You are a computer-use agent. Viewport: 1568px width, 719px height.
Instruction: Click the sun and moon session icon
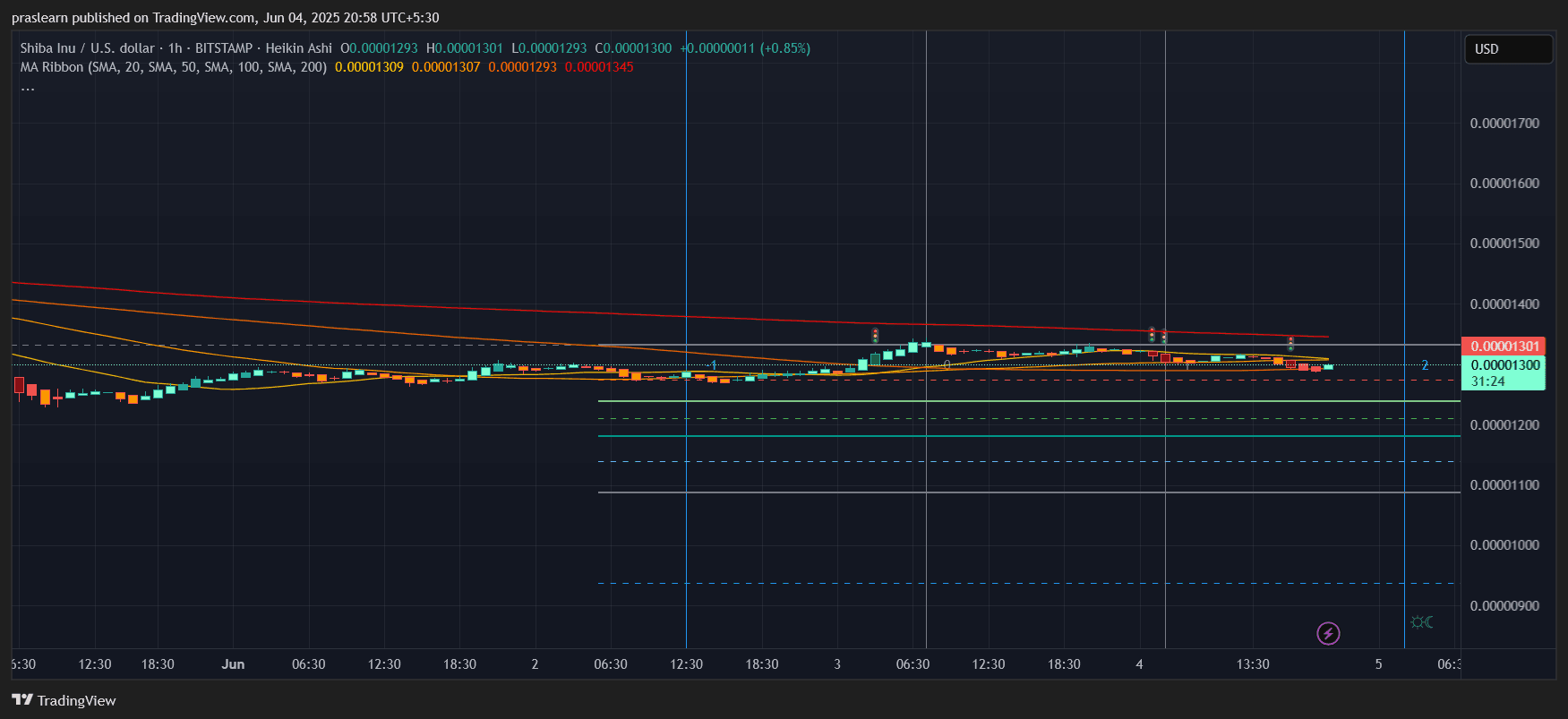click(x=1421, y=622)
